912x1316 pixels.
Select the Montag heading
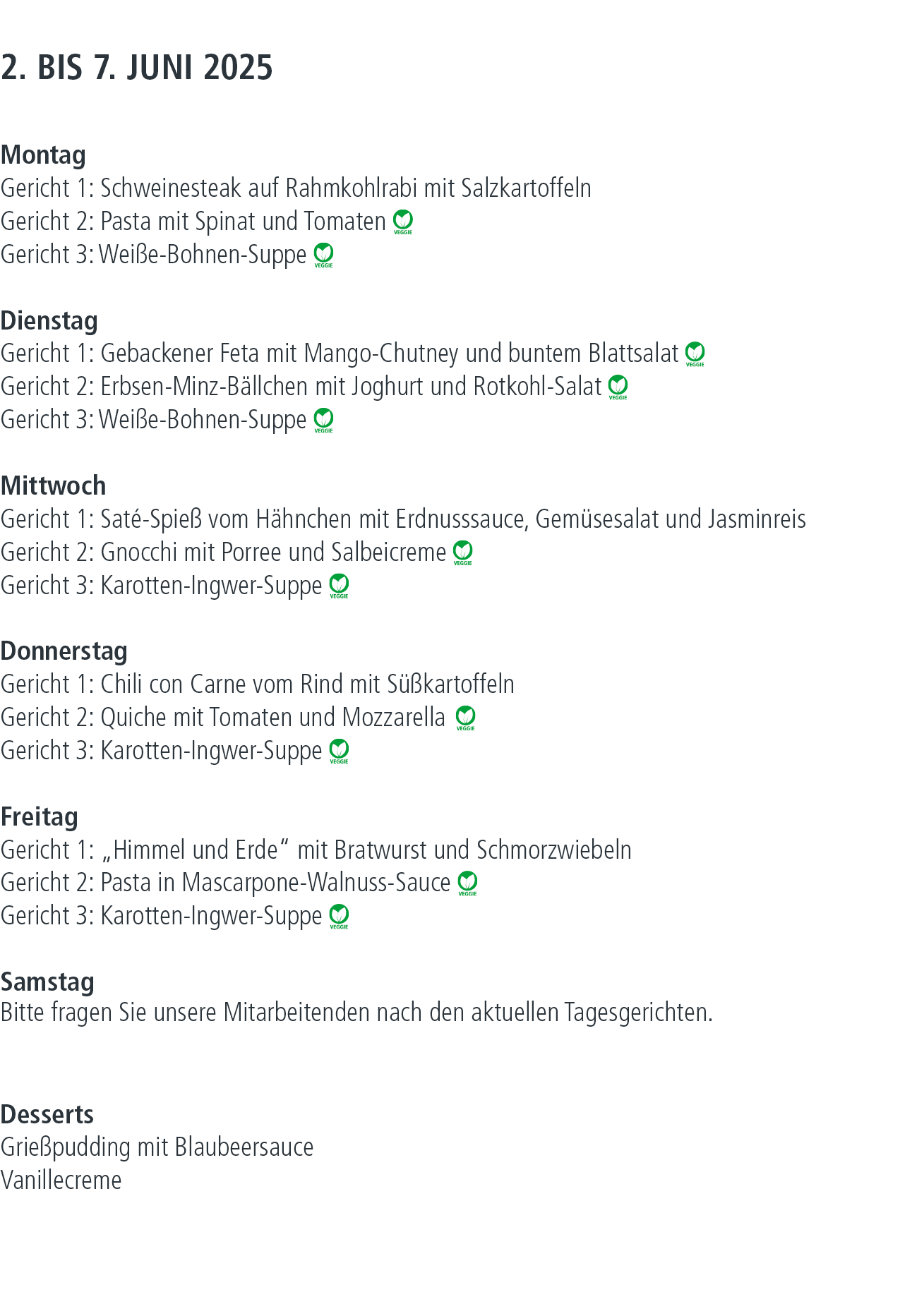[x=43, y=156]
